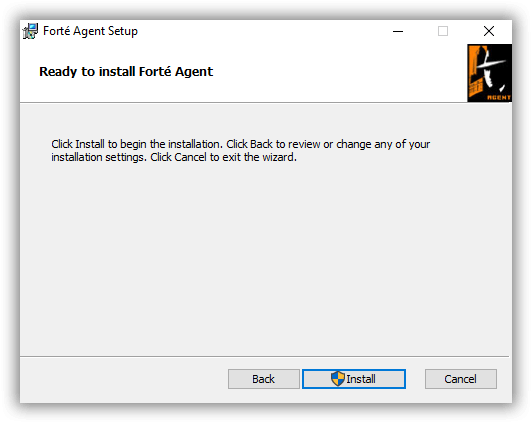Click the "installation settings. Click Cancel" text line

pyautogui.click(x=174, y=157)
